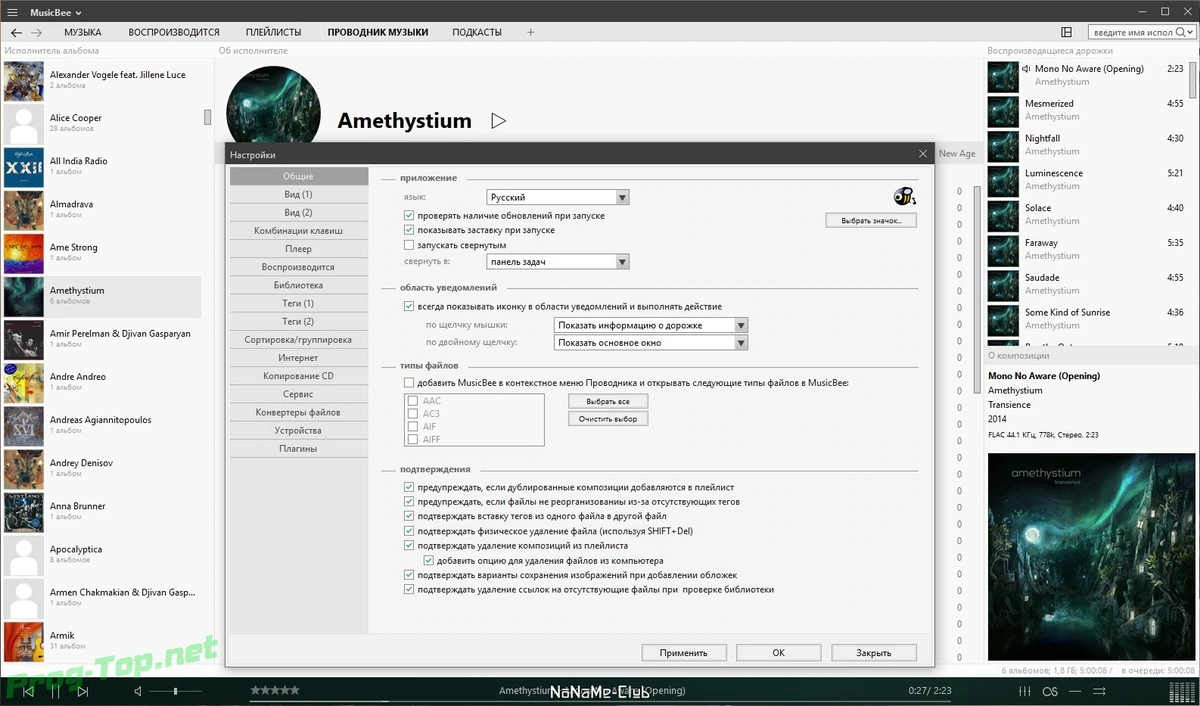
Task: Click the Применить button
Action: click(684, 652)
